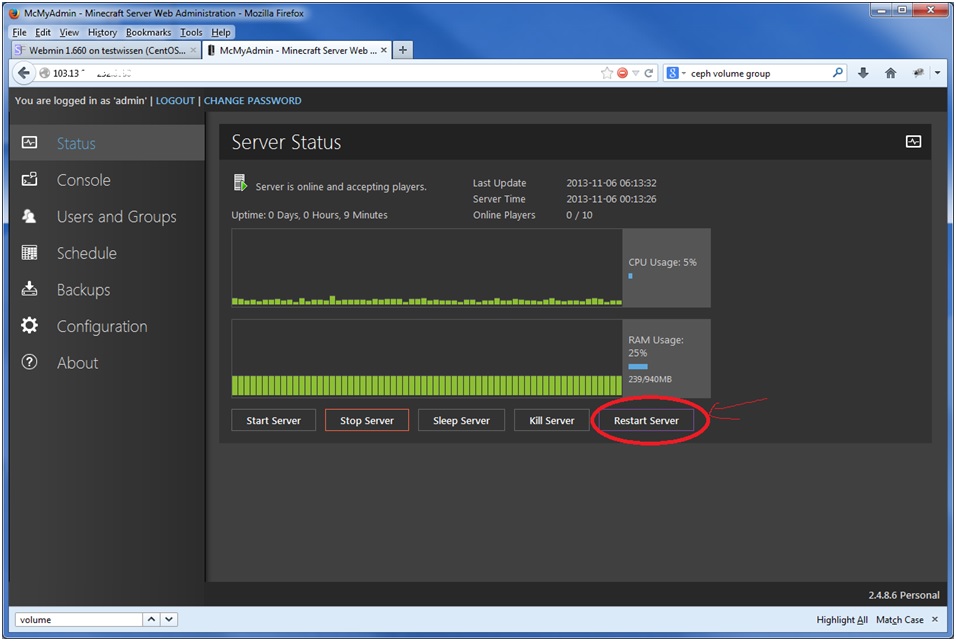The height and width of the screenshot is (641, 956).
Task: Click the red stop loading icon
Action: point(622,73)
